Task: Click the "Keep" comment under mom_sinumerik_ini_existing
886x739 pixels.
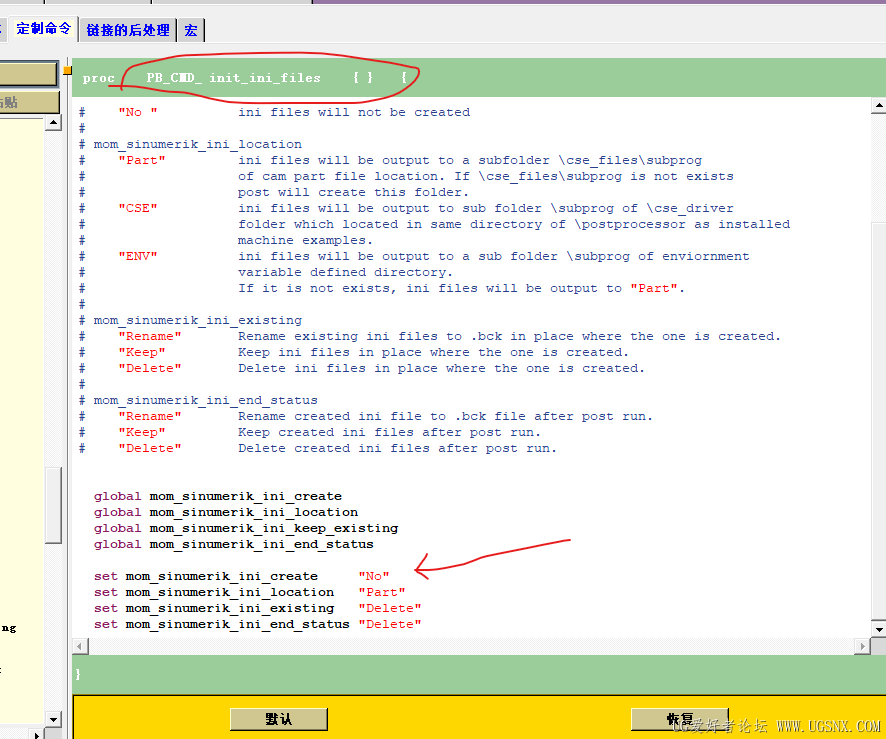Action: pos(142,352)
